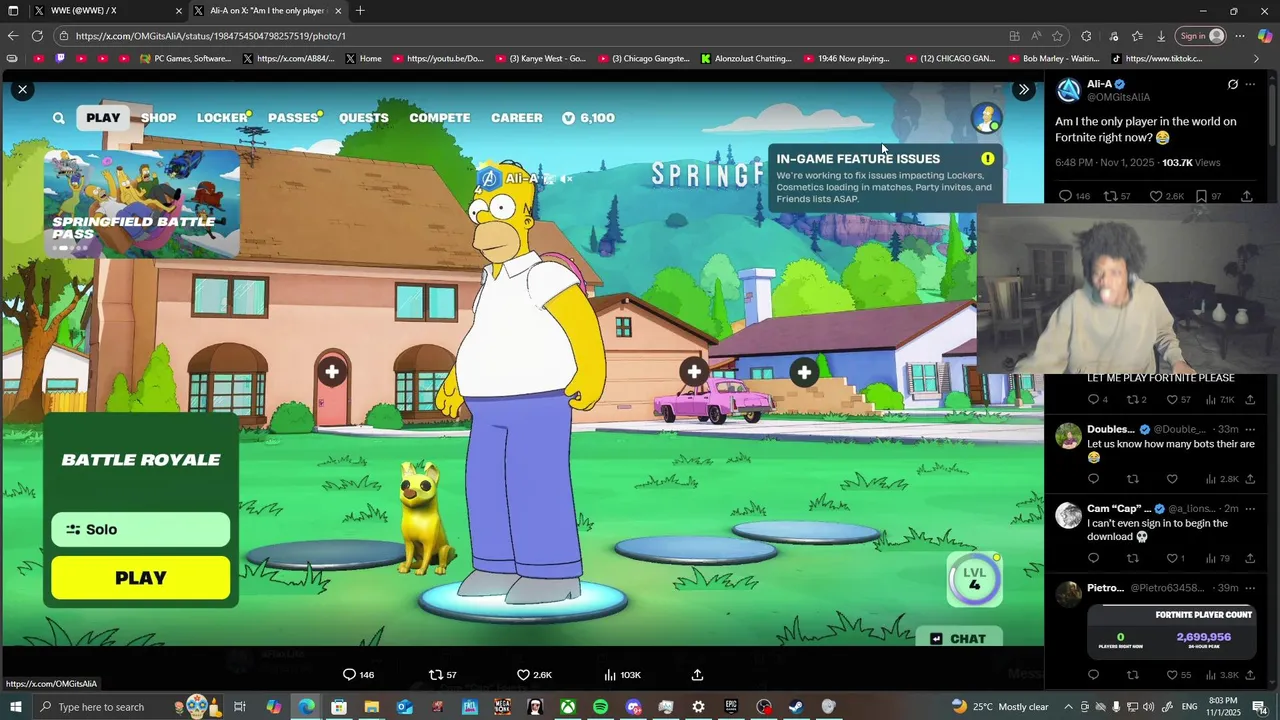Open Cam "Cap" commenter's profile name

[1118, 508]
